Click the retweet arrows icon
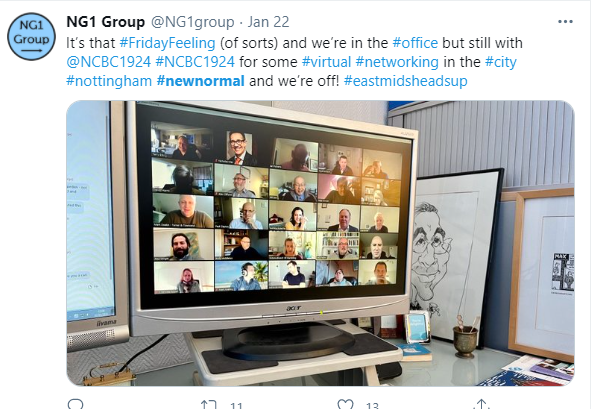Screen dimensions: 594x409 [x=209, y=404]
